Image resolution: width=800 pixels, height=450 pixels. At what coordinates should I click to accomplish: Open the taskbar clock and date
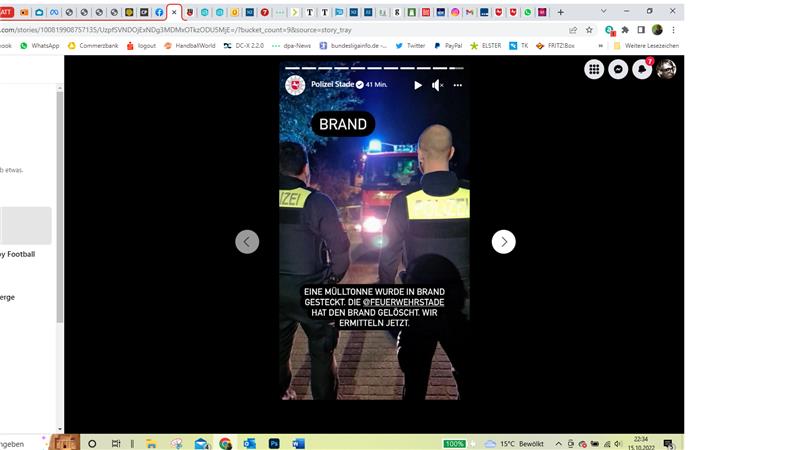click(x=641, y=443)
